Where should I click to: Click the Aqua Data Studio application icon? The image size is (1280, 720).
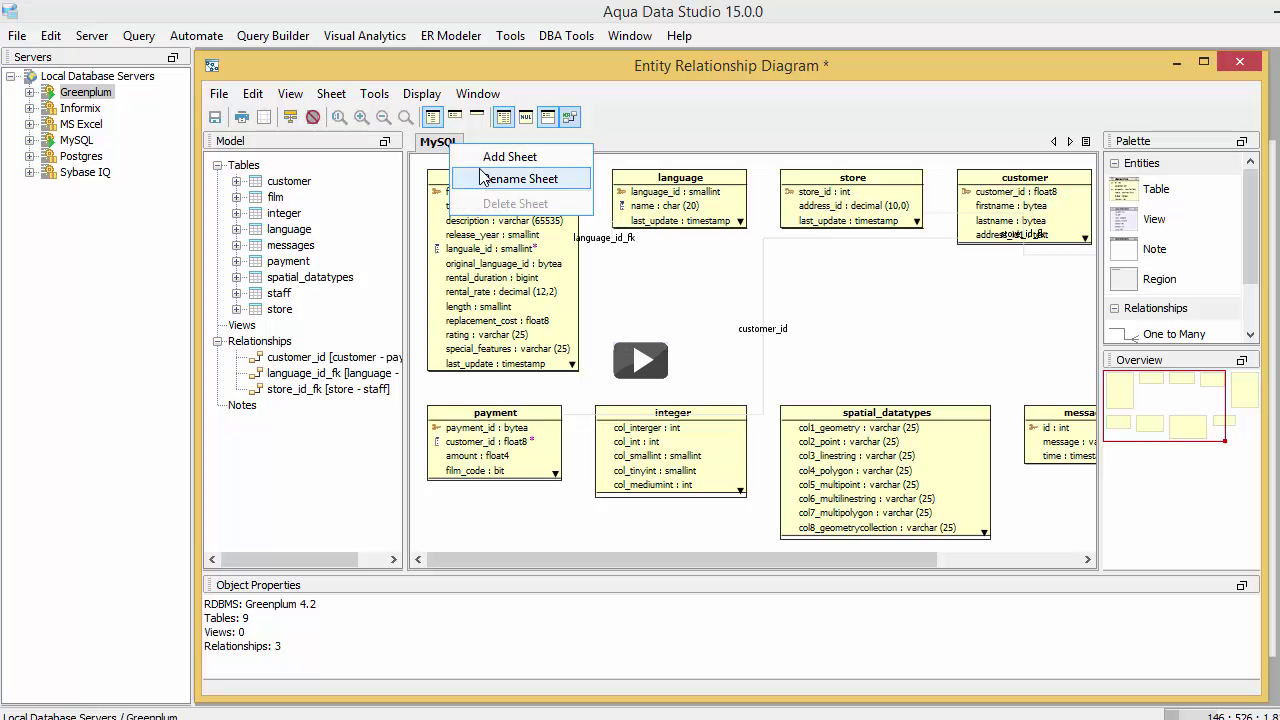tap(10, 10)
